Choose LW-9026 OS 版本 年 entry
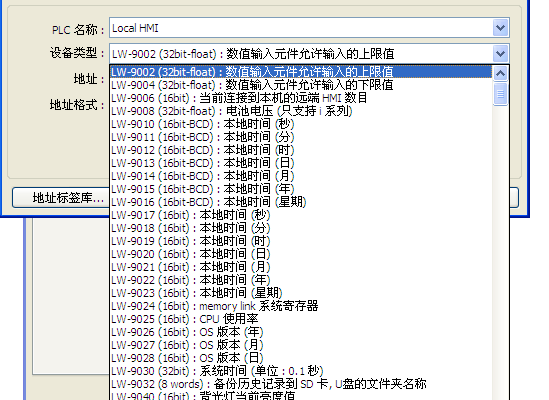 [x=301, y=332]
